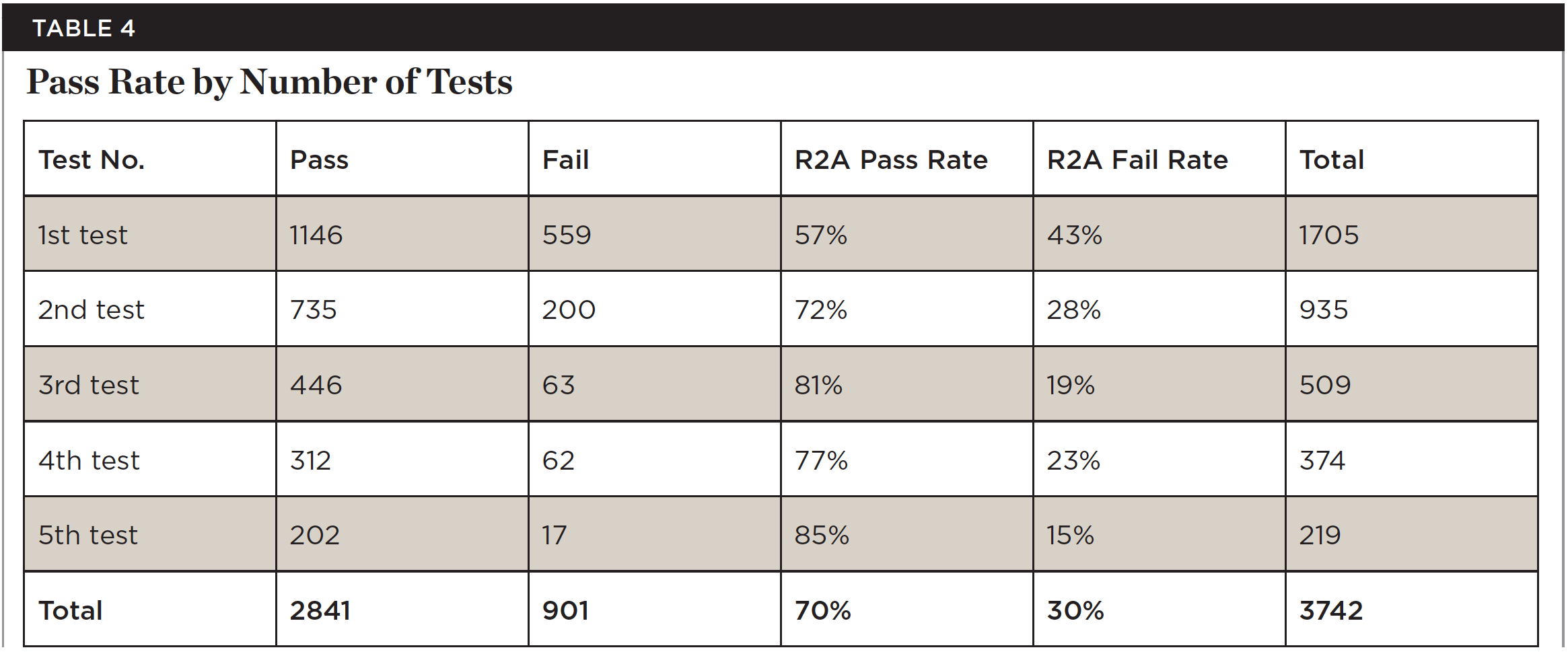Click the 81% pass rate cell
Image resolution: width=1568 pixels, height=654 pixels.
coord(818,386)
